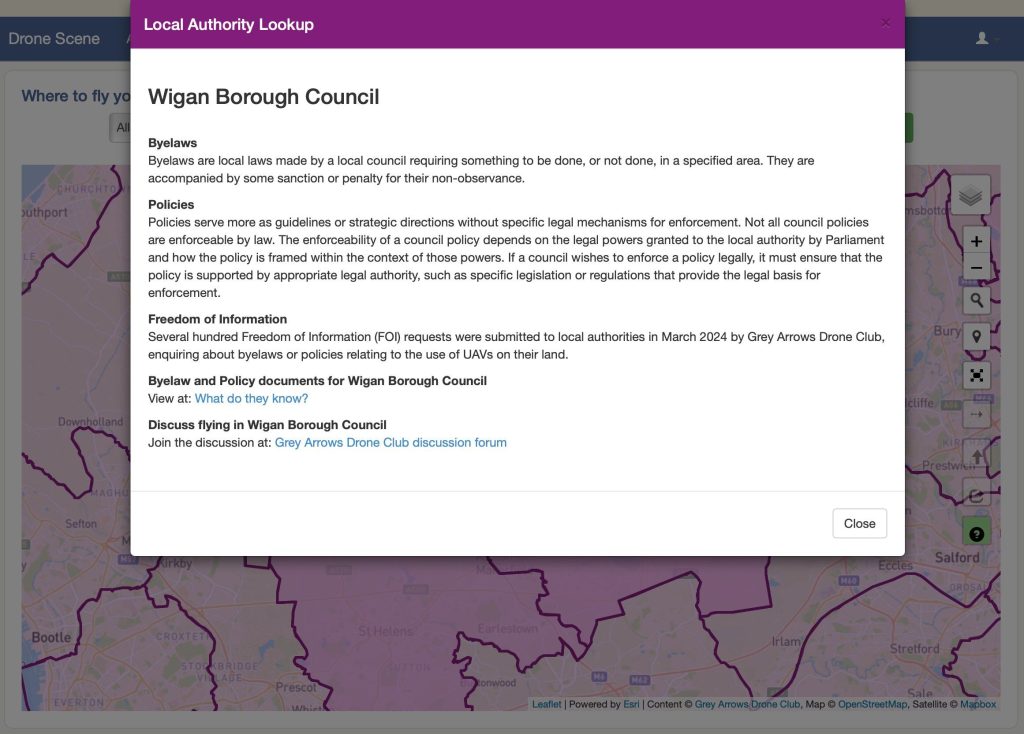
Task: Zoom in on the map
Action: point(976,242)
